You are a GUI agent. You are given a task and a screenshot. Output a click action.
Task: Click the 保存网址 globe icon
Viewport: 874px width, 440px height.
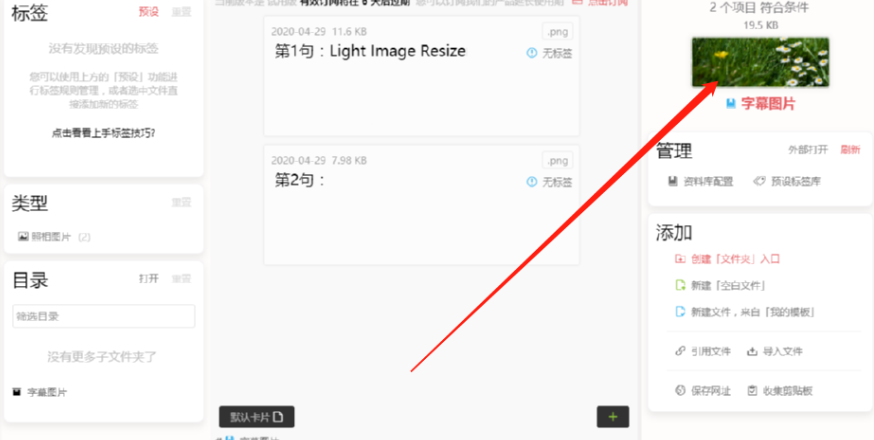679,390
